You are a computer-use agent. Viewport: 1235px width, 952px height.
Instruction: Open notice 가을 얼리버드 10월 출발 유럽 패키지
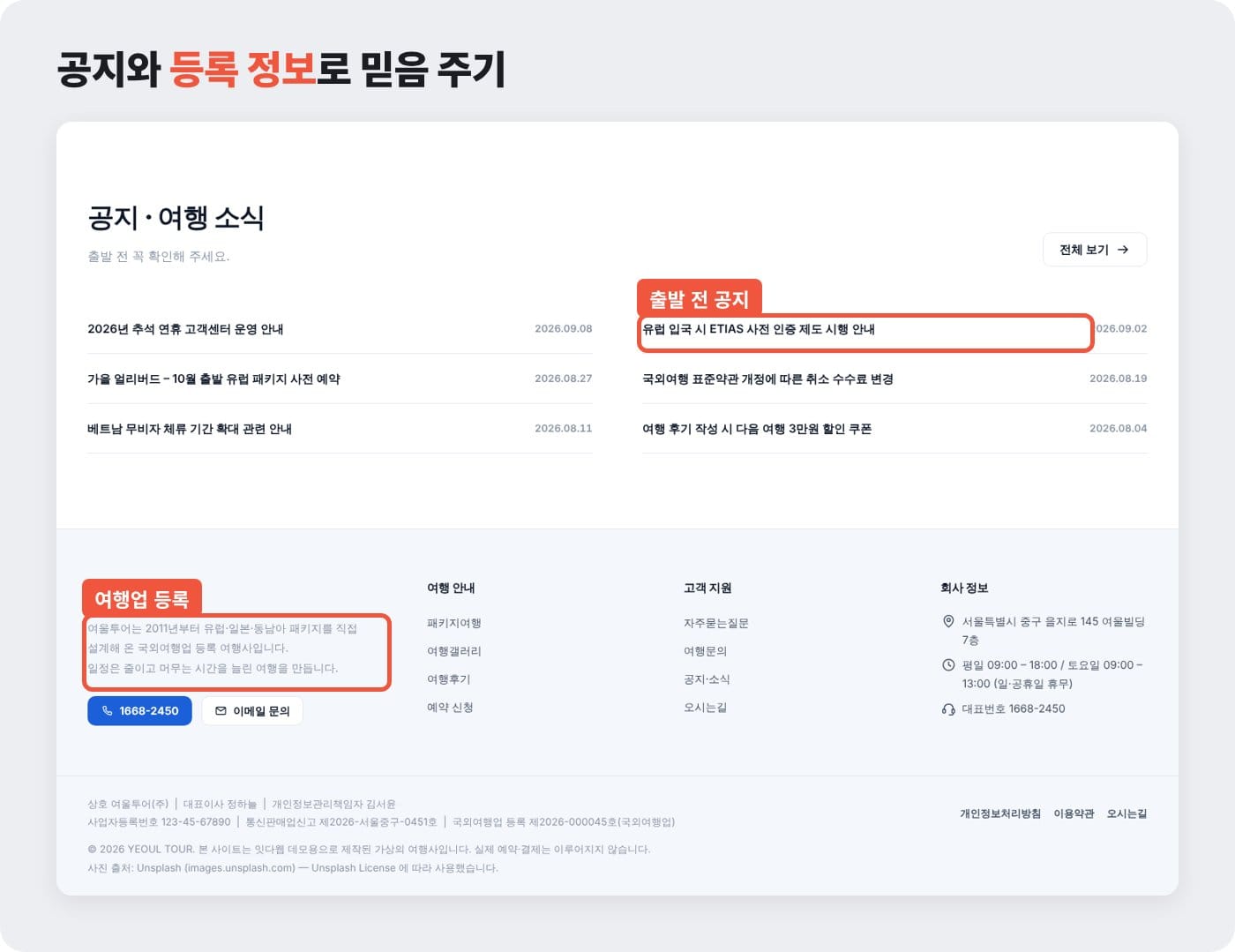tap(213, 379)
